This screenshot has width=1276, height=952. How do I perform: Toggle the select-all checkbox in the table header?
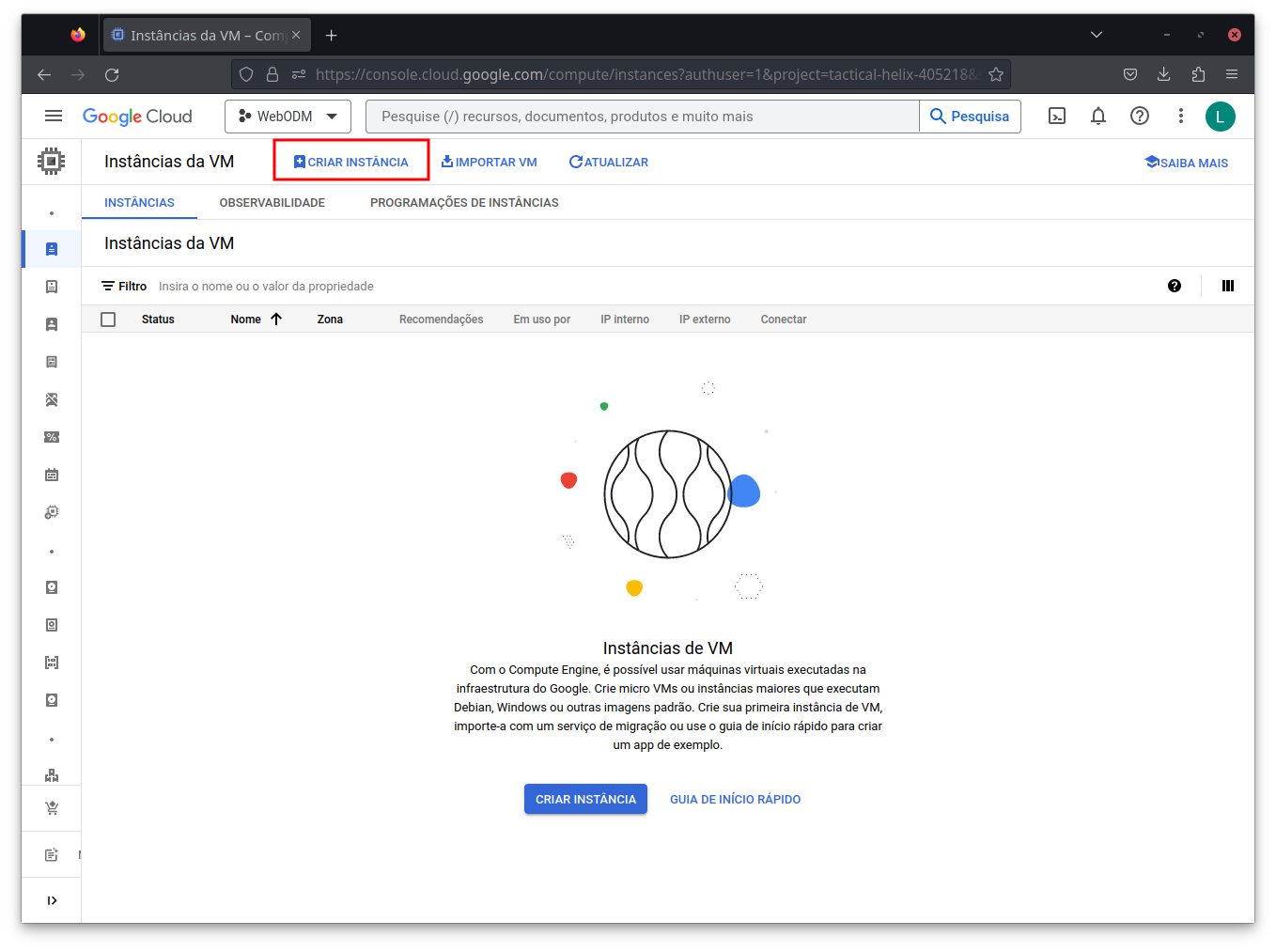[108, 319]
